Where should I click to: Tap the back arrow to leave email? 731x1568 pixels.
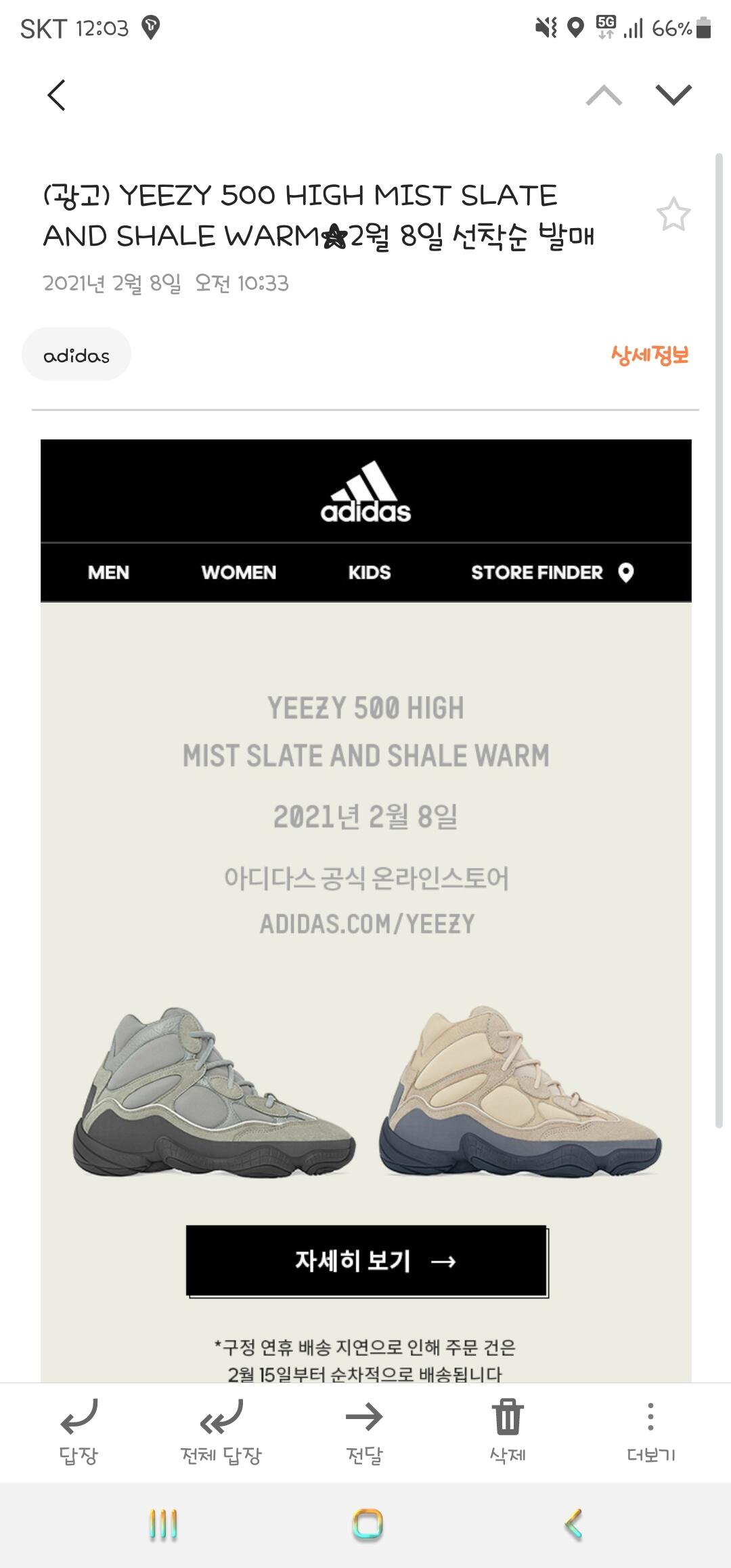[57, 95]
